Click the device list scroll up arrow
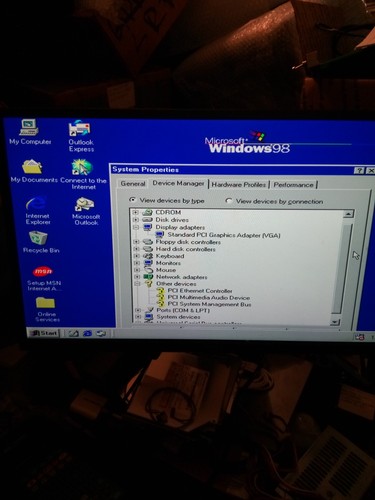The height and width of the screenshot is (500, 375). 348,214
